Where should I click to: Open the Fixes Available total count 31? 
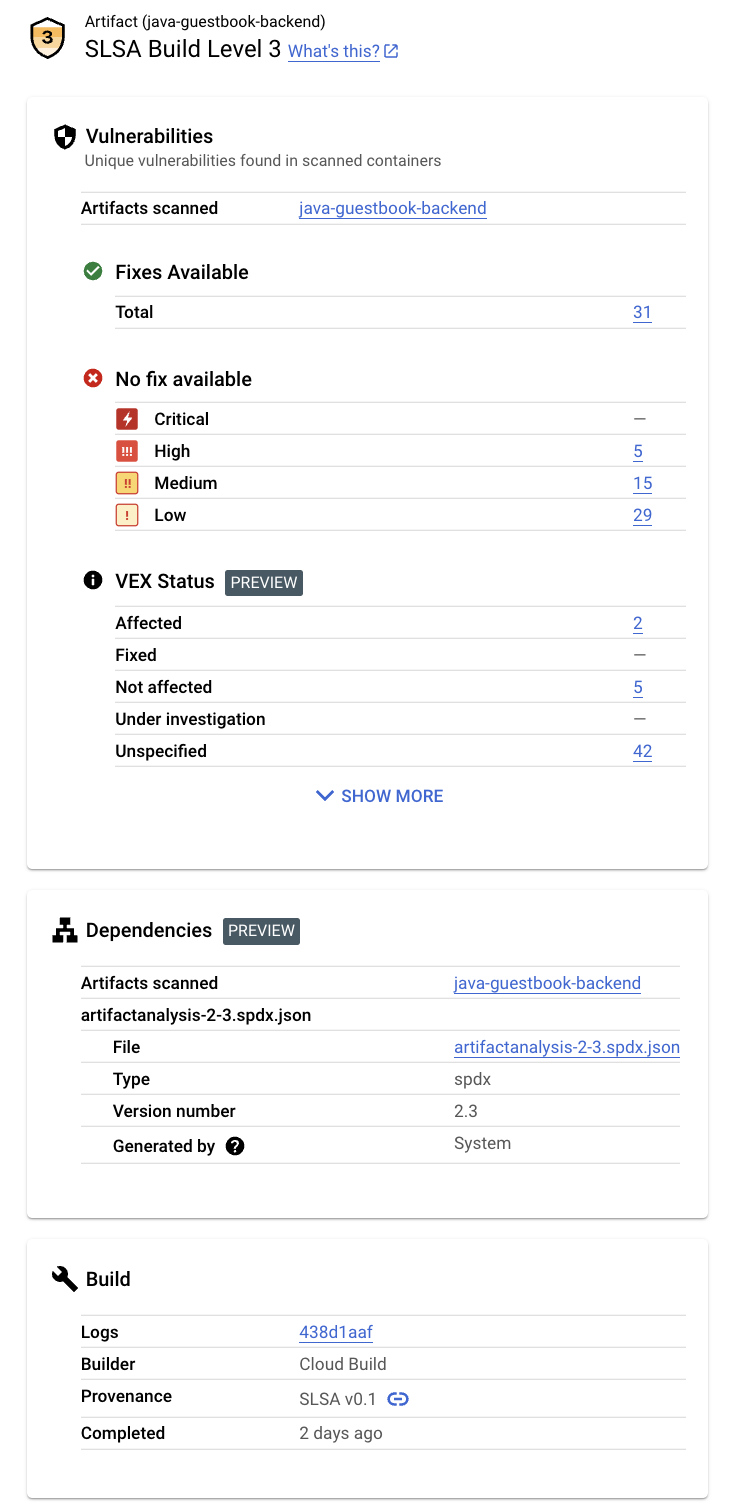(x=642, y=312)
